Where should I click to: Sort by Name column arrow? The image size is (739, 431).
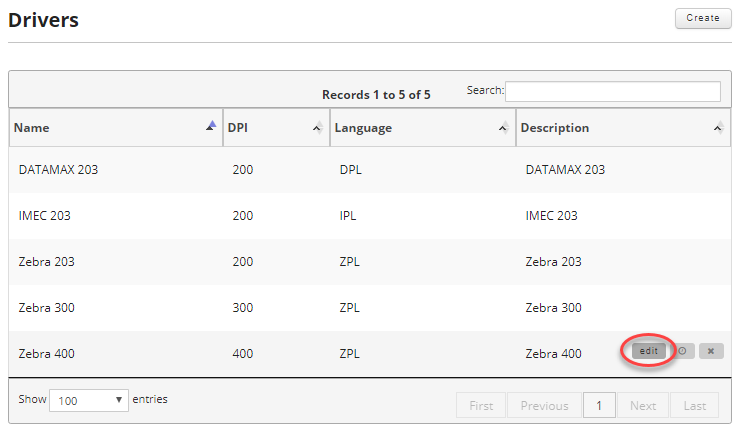point(211,126)
